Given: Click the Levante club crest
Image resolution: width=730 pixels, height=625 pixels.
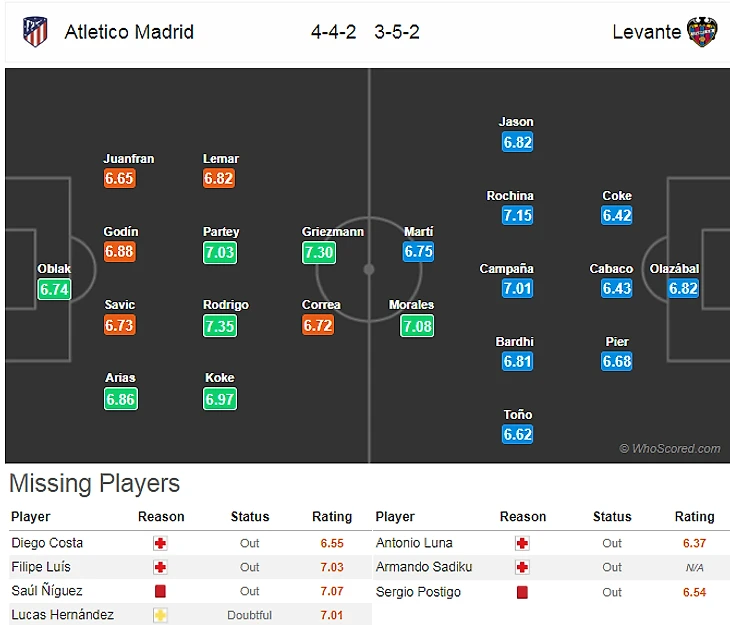Looking at the screenshot, I should point(702,32).
